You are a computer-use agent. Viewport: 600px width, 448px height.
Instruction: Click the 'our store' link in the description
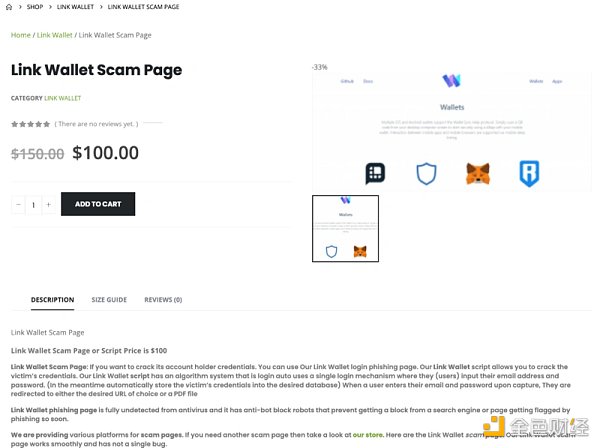click(368, 435)
